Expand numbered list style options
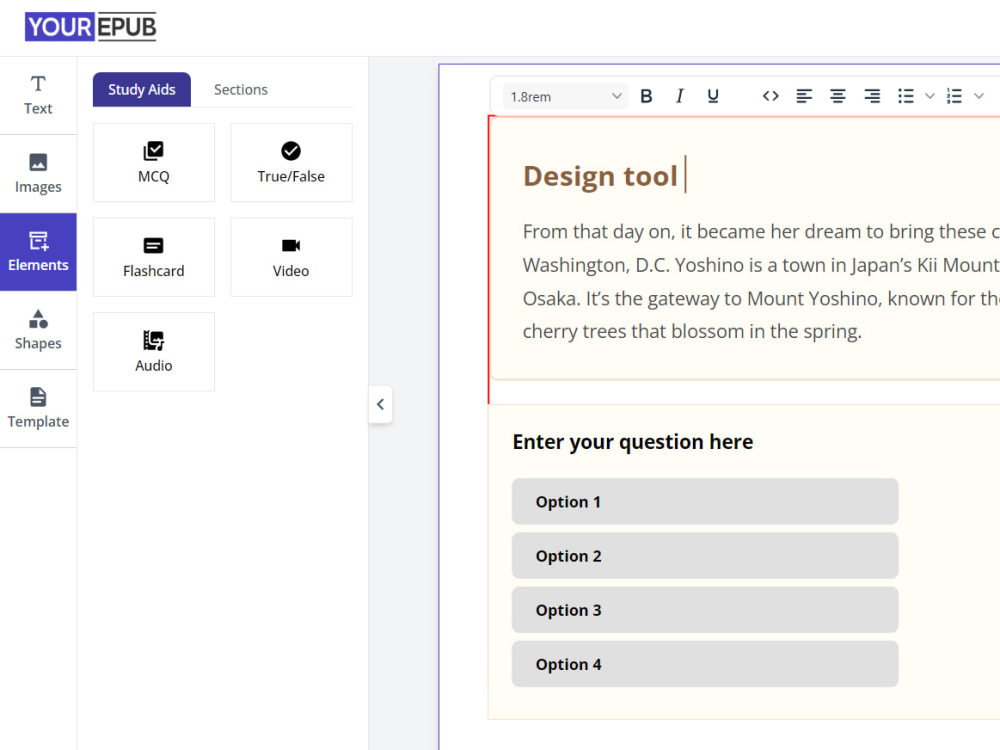Screen dimensions: 1000x750 (x=979, y=96)
